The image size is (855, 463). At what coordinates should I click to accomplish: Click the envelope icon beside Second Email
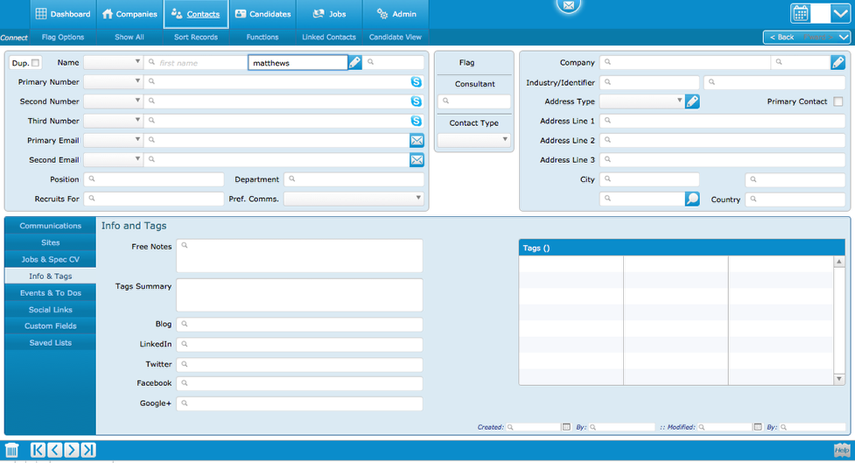(x=417, y=160)
